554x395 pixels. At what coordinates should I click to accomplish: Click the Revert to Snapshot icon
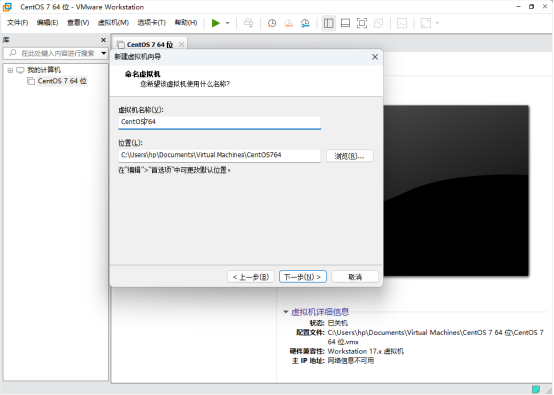289,23
